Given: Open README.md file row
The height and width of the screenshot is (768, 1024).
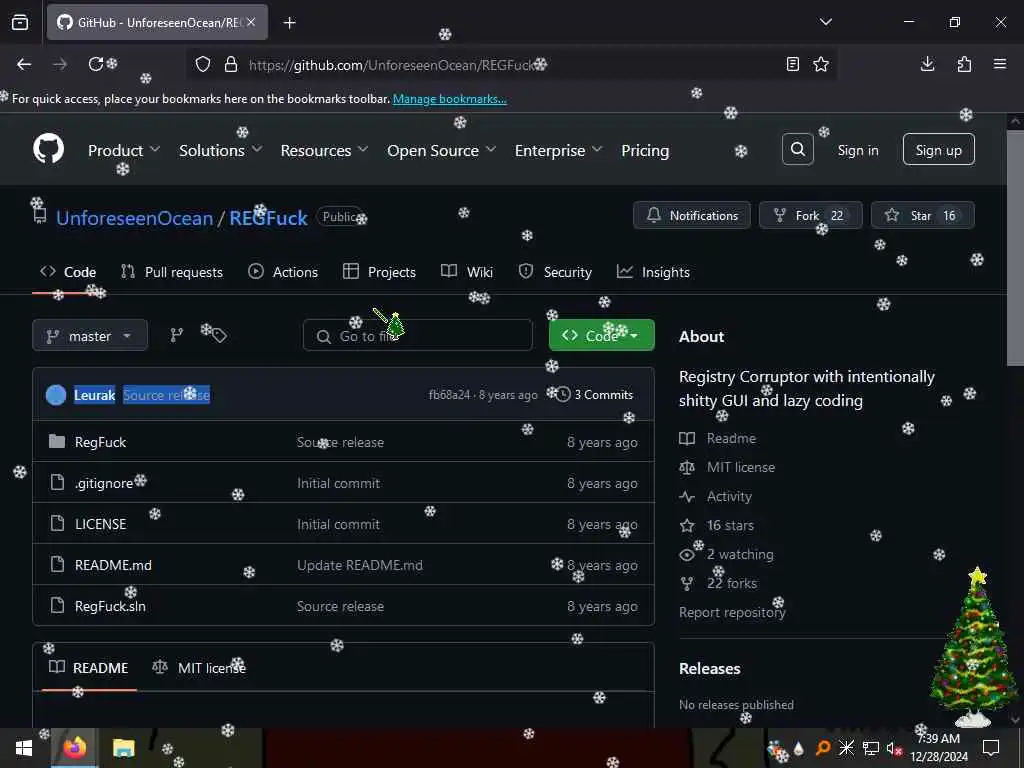Looking at the screenshot, I should coord(344,565).
